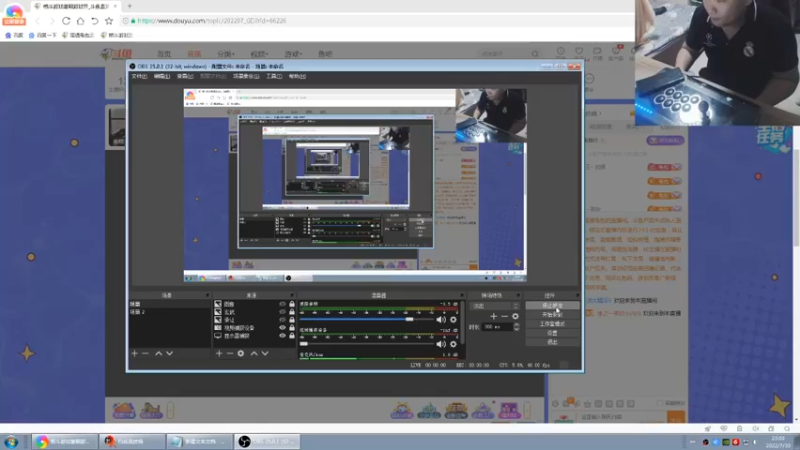Screen dimensions: 800x450
Task: Toggle visibility eye of 视频捕获设备 source
Action: coord(282,328)
